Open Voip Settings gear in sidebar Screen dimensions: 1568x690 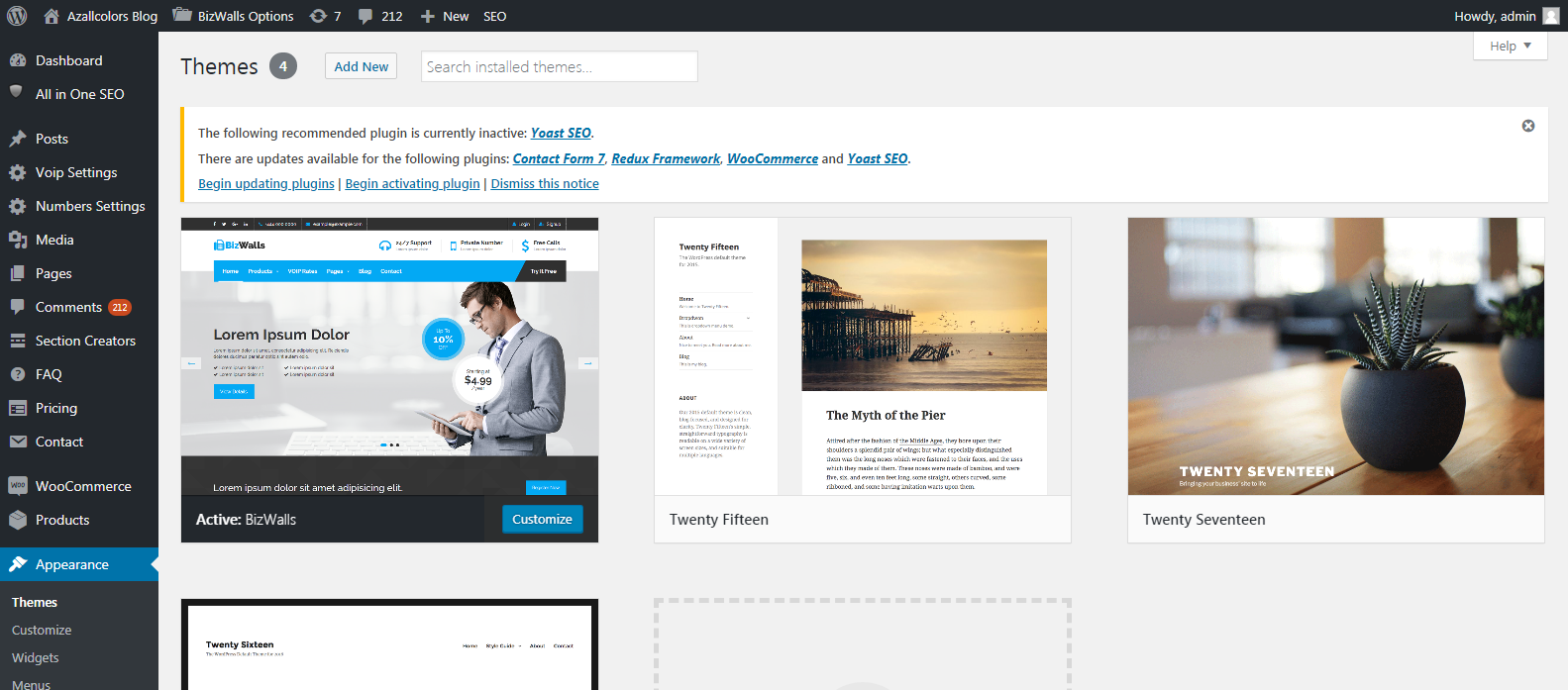[18, 172]
